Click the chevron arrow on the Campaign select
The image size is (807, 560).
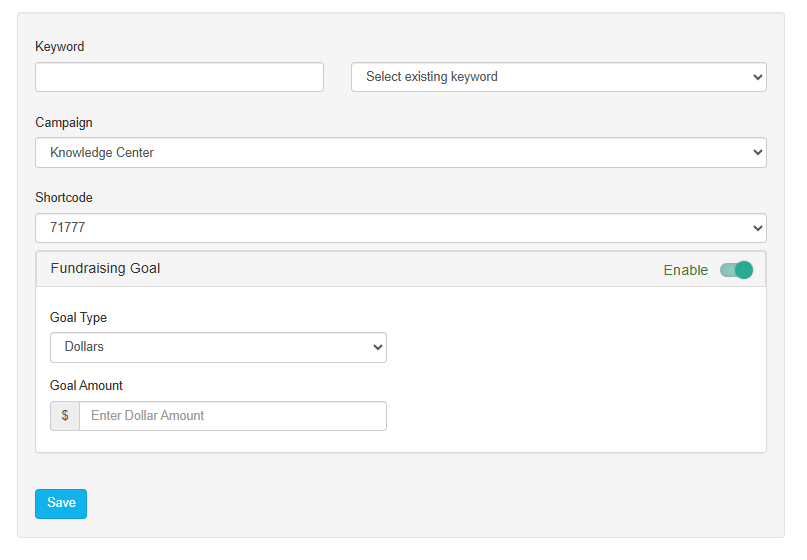(x=755, y=153)
